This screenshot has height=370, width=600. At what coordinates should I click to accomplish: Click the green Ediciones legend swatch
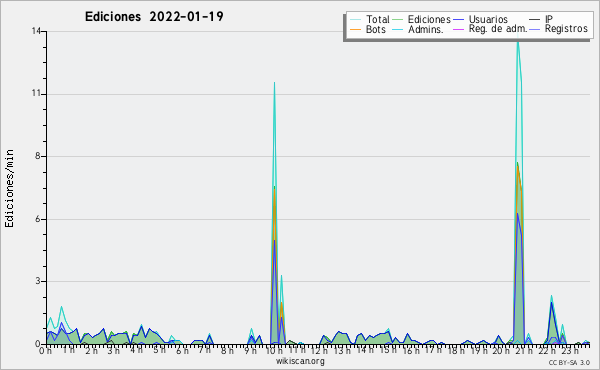click(398, 20)
